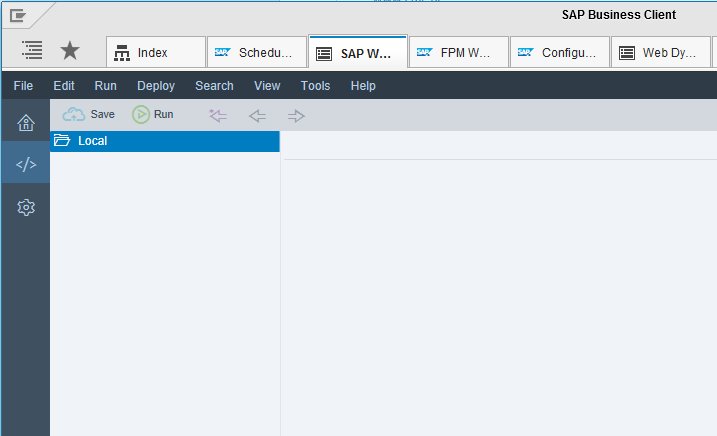Viewport: 717px width, 436px height.
Task: Open the Run menu
Action: [x=106, y=86]
